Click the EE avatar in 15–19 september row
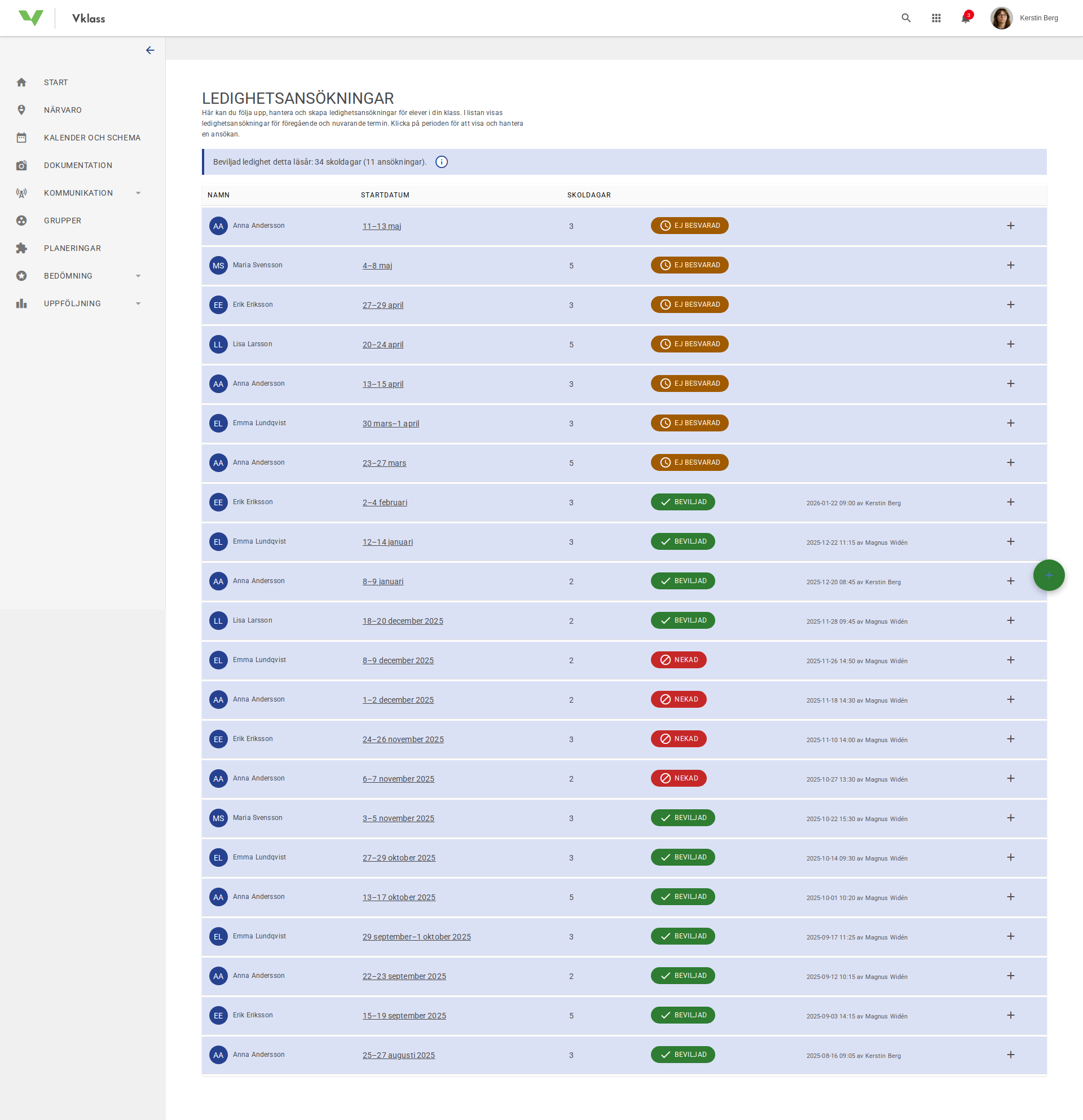Image resolution: width=1083 pixels, height=1120 pixels. pyautogui.click(x=218, y=1016)
